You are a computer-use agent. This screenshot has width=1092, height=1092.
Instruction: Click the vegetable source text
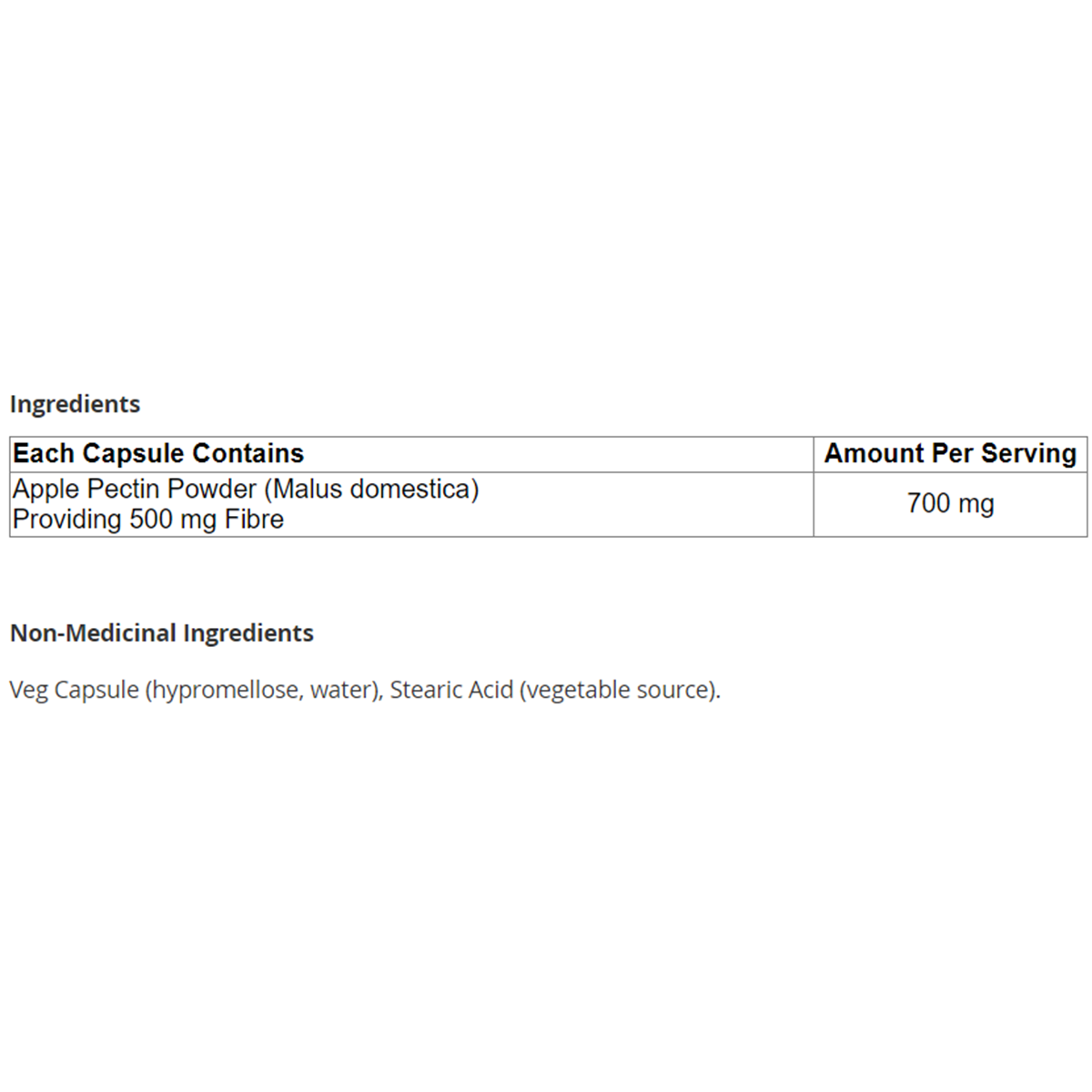click(x=619, y=690)
